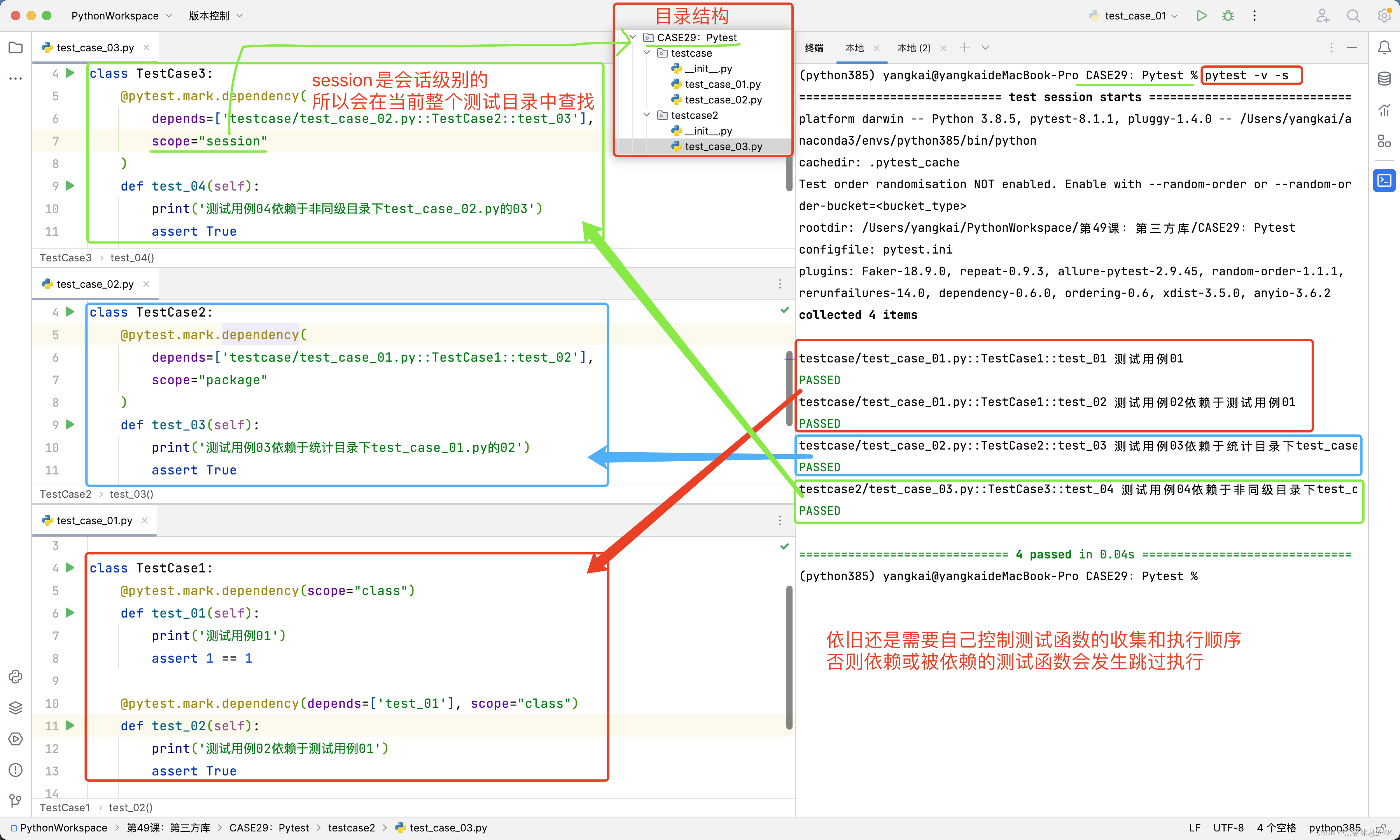Click the UTF-8 encoding status widget
This screenshot has height=840, width=1400.
pyautogui.click(x=1228, y=828)
